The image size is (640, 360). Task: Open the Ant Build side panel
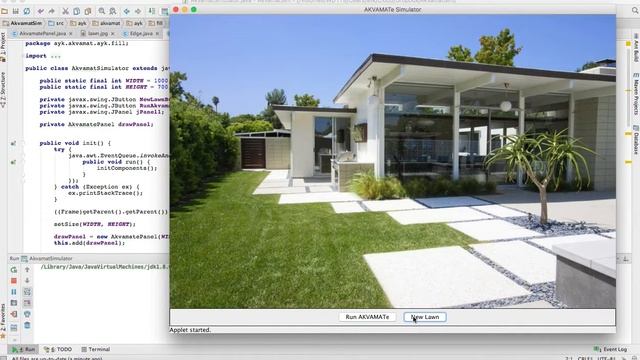click(636, 48)
